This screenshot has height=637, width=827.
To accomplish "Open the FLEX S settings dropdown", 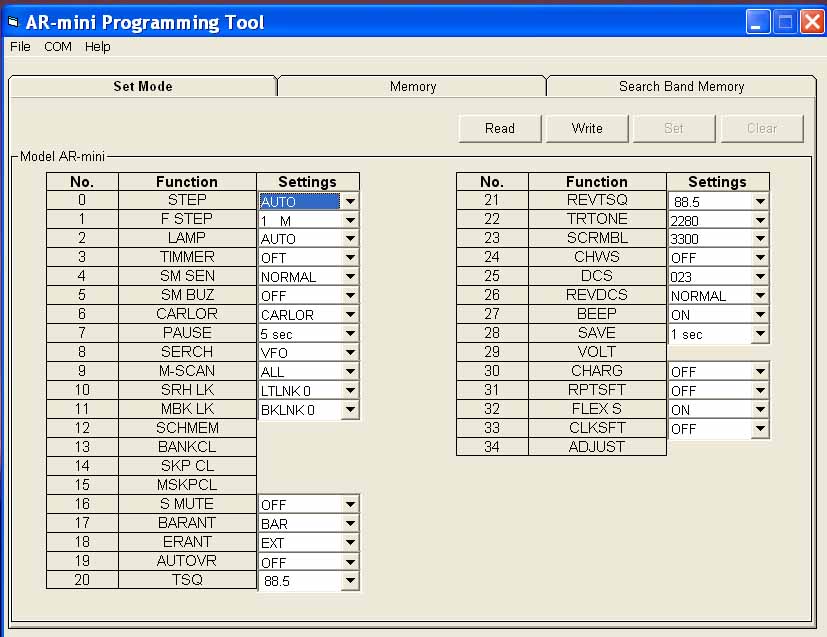I will [759, 410].
